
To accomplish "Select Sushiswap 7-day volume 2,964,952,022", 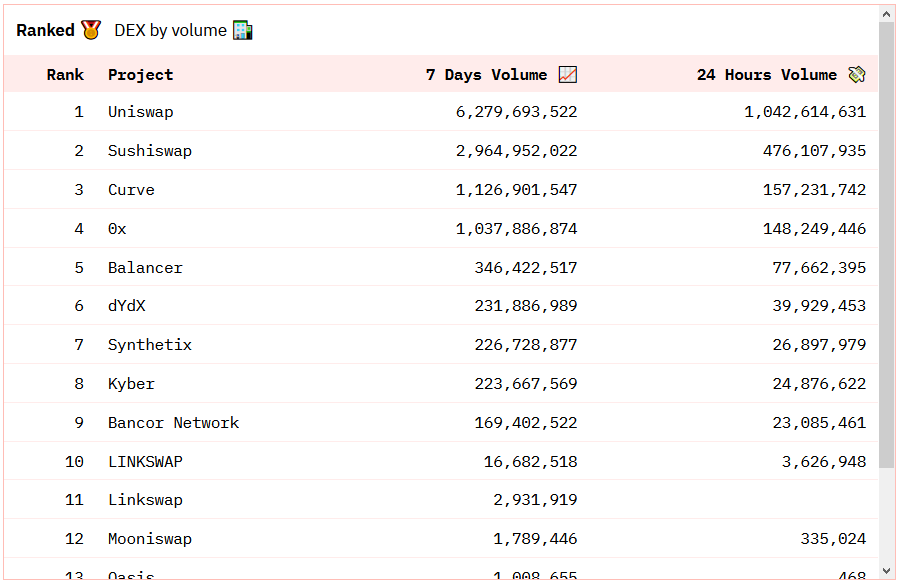I will click(517, 151).
